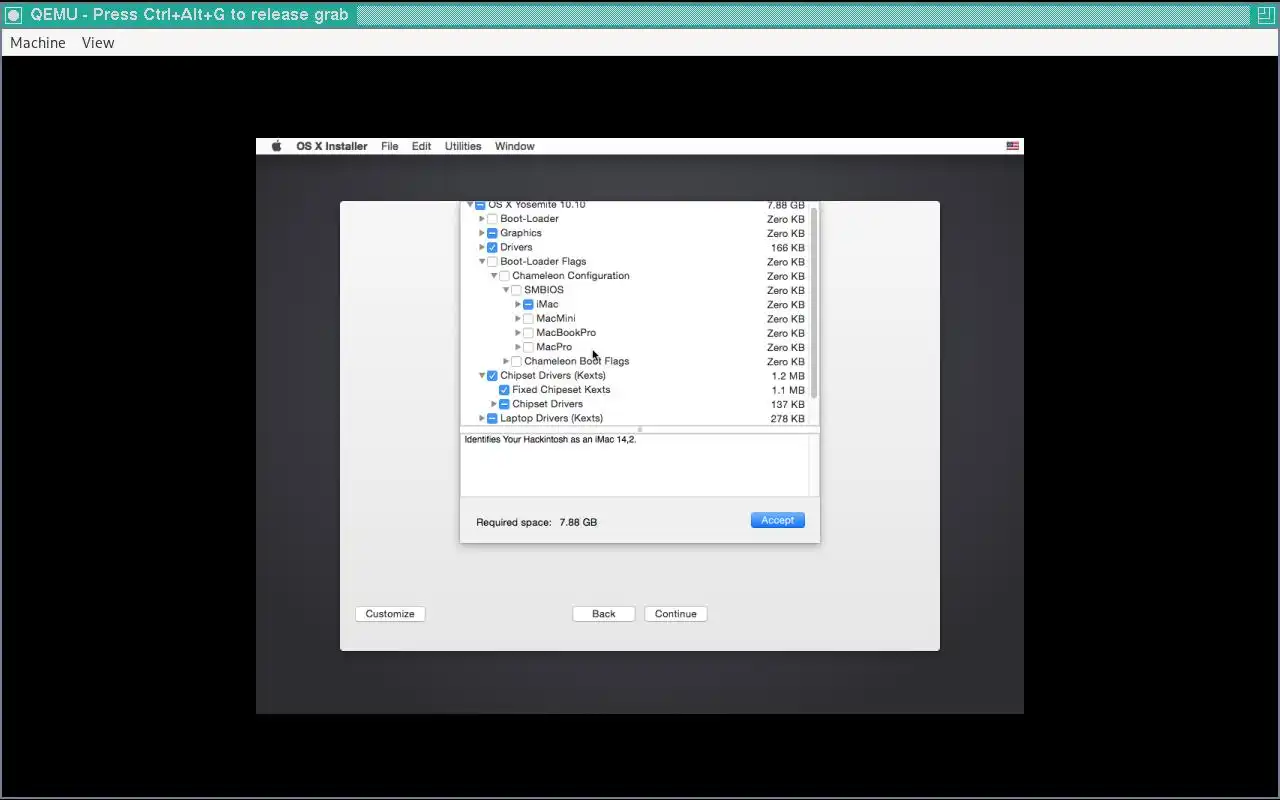
Task: Enable the Boot-Loader Flags checkbox
Action: (x=492, y=262)
